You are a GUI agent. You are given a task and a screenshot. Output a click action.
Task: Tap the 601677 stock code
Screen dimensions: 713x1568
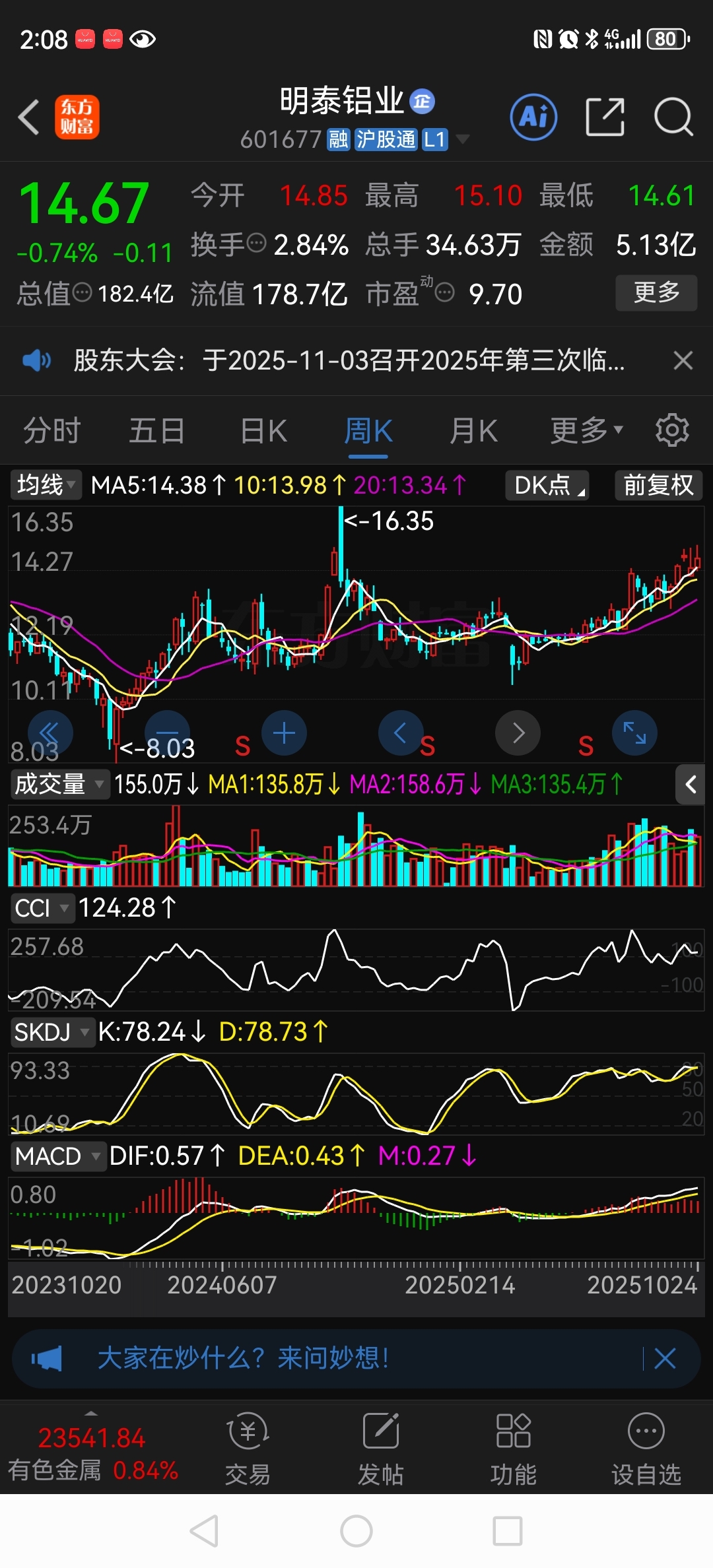point(281,140)
